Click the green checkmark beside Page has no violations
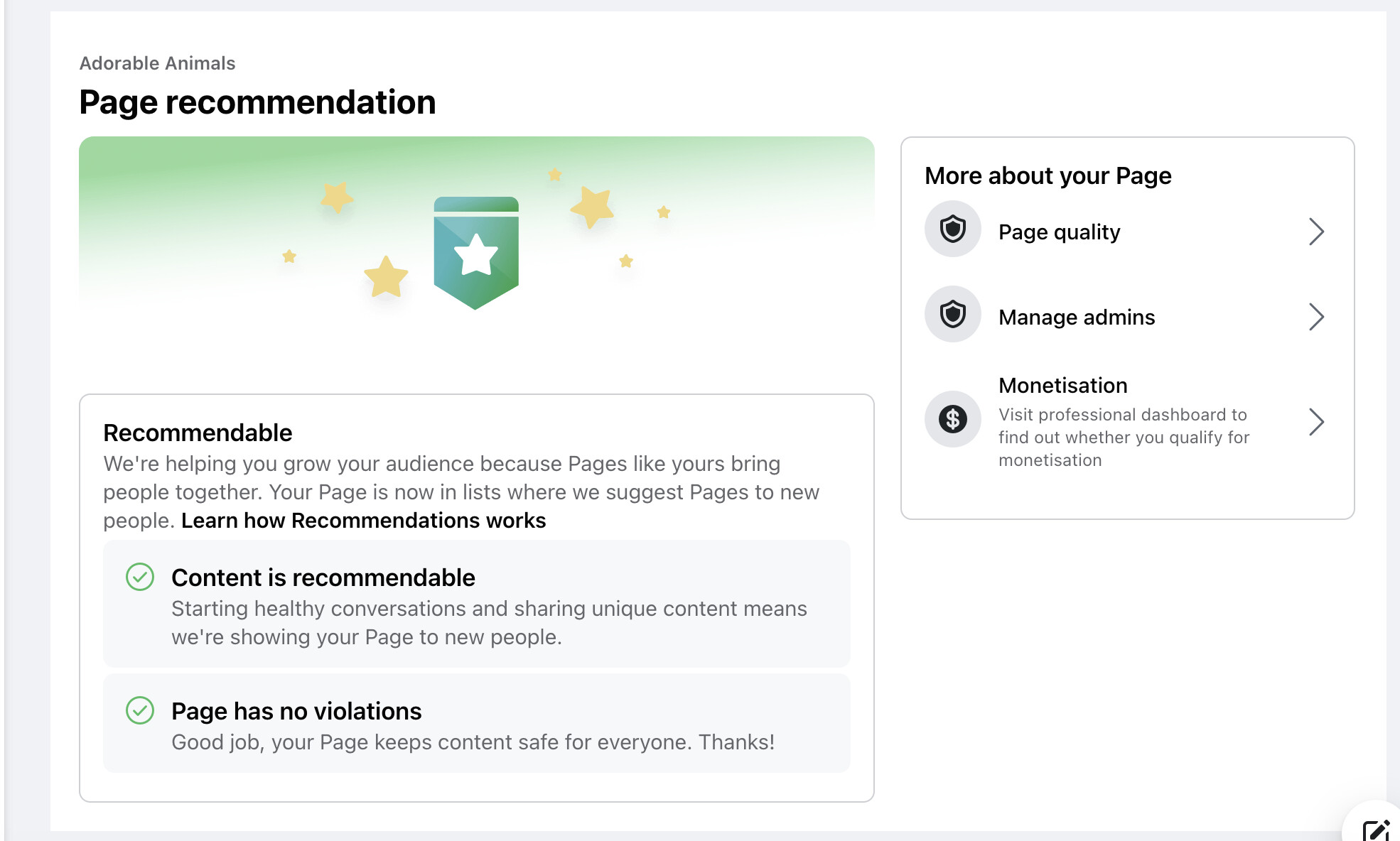The width and height of the screenshot is (1400, 841). [140, 710]
